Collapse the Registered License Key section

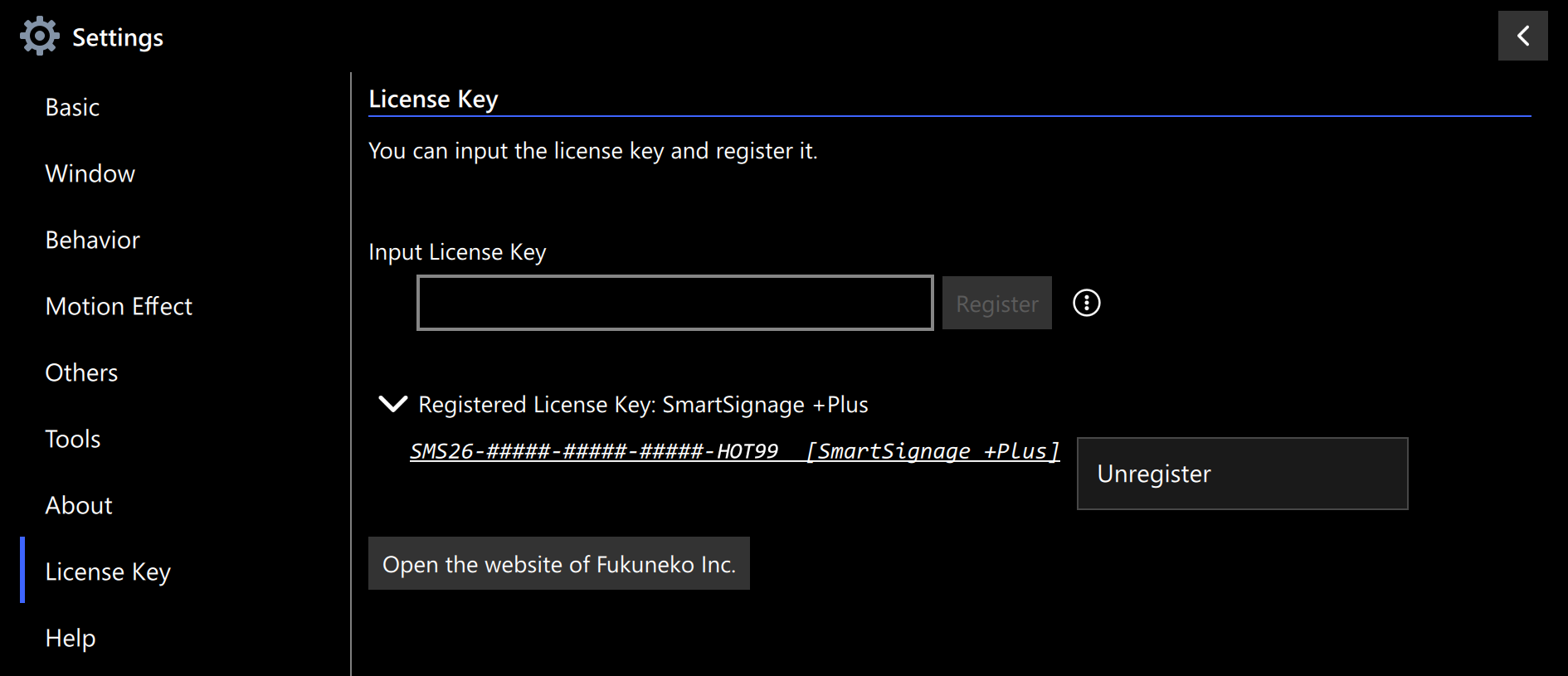pos(392,404)
